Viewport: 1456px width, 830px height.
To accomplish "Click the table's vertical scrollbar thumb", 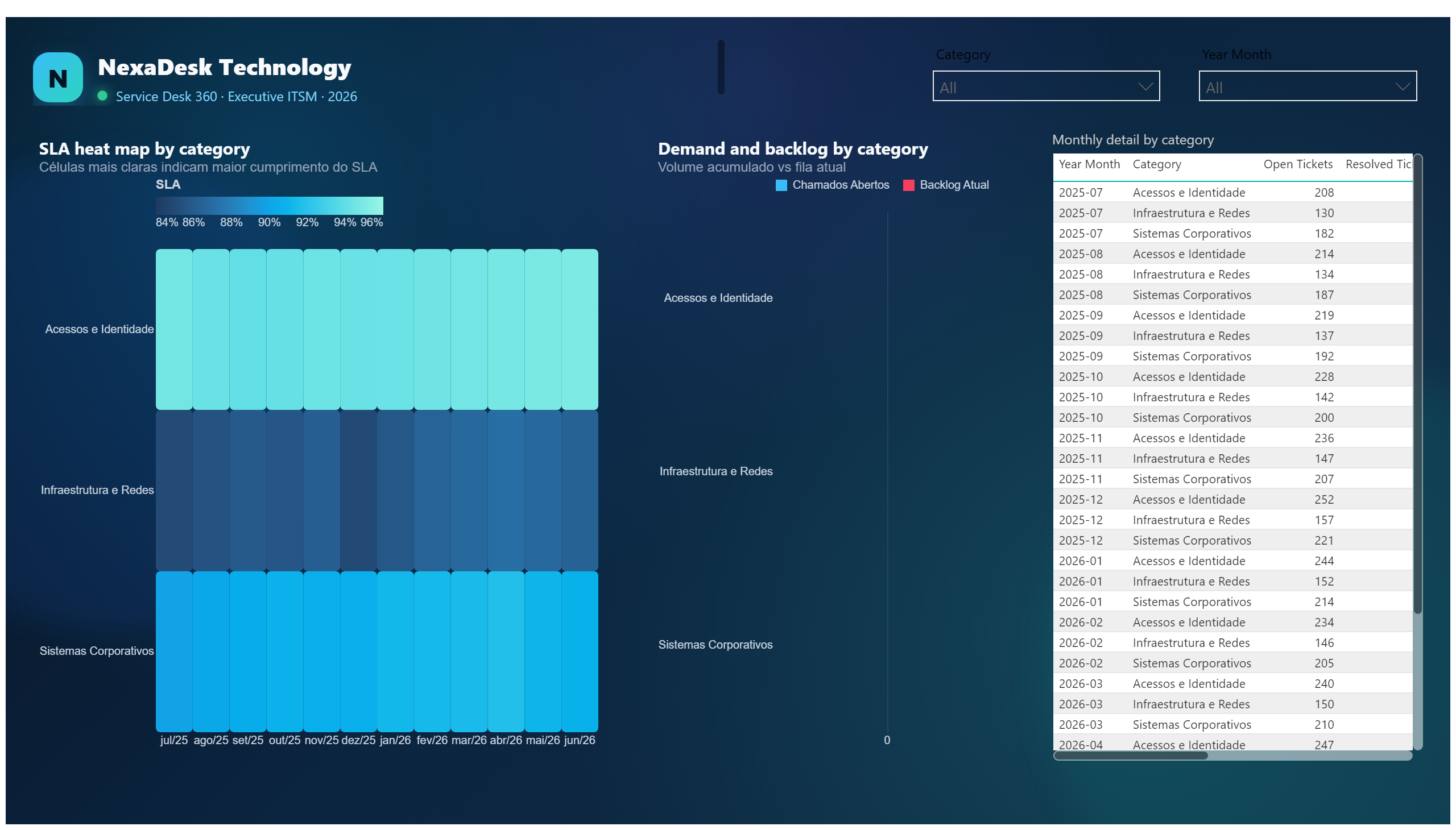I will click(1417, 385).
